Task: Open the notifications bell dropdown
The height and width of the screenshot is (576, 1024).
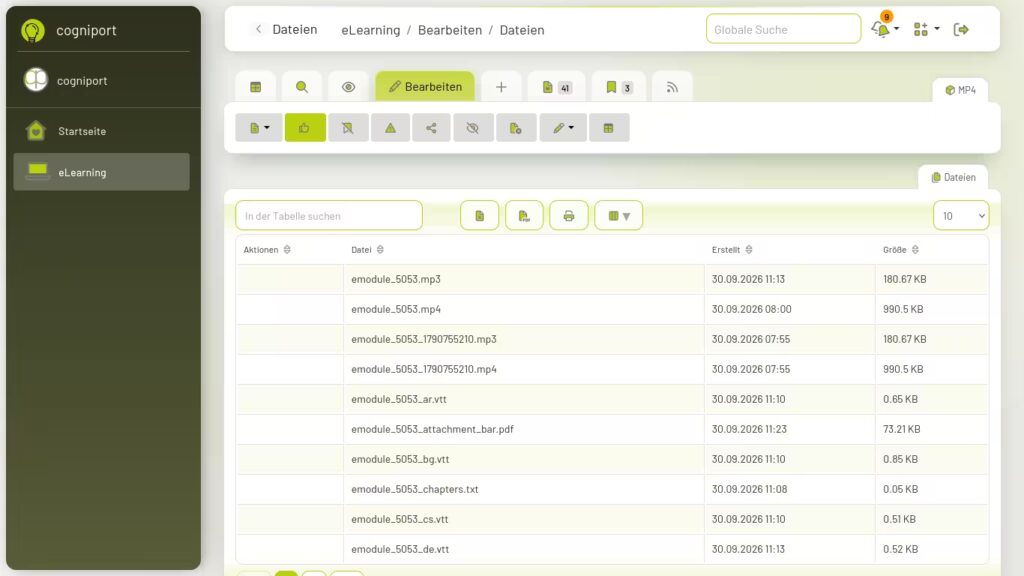Action: (x=885, y=29)
